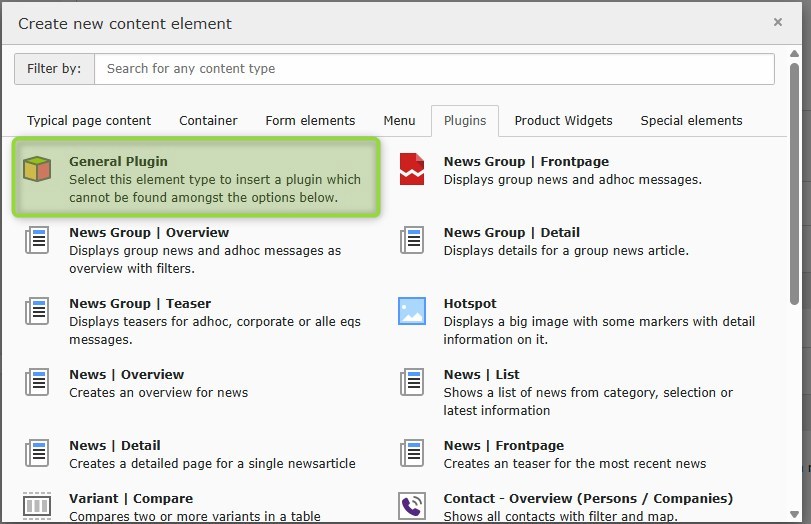Choose the News | Frontpage title link
Image resolution: width=811 pixels, height=524 pixels.
(504, 446)
